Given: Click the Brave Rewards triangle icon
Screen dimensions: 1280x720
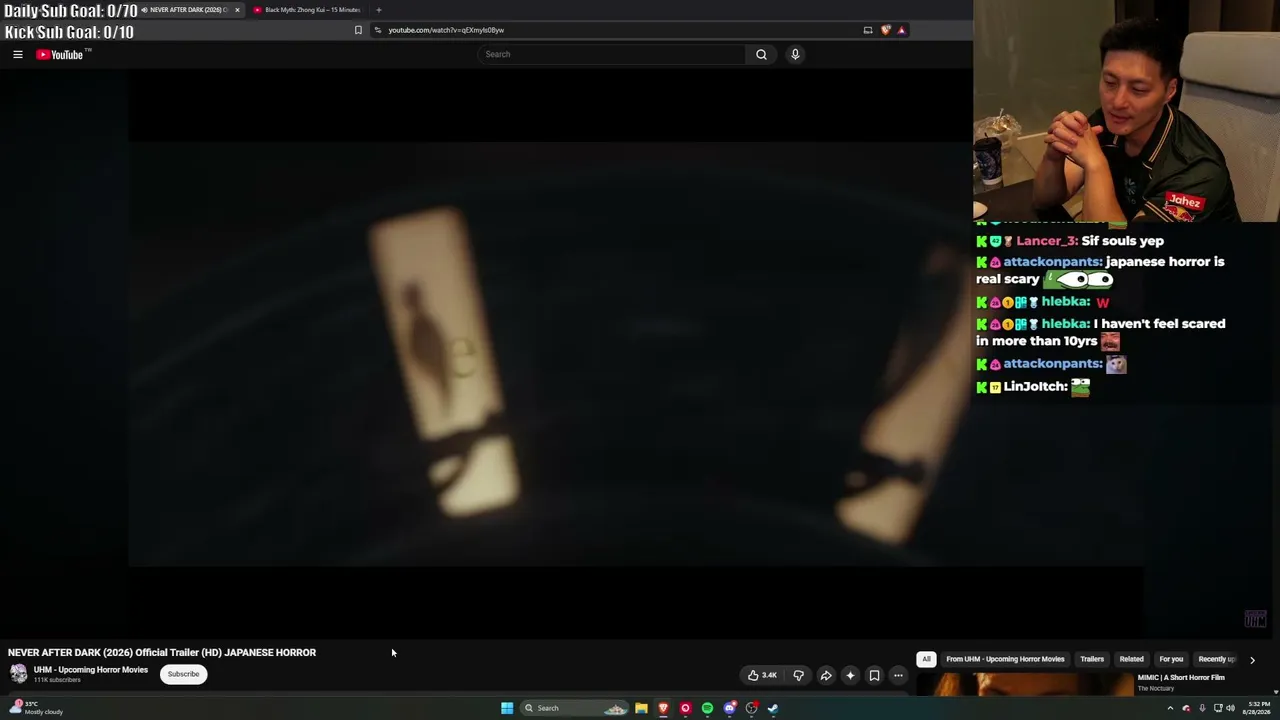Looking at the screenshot, I should (901, 30).
